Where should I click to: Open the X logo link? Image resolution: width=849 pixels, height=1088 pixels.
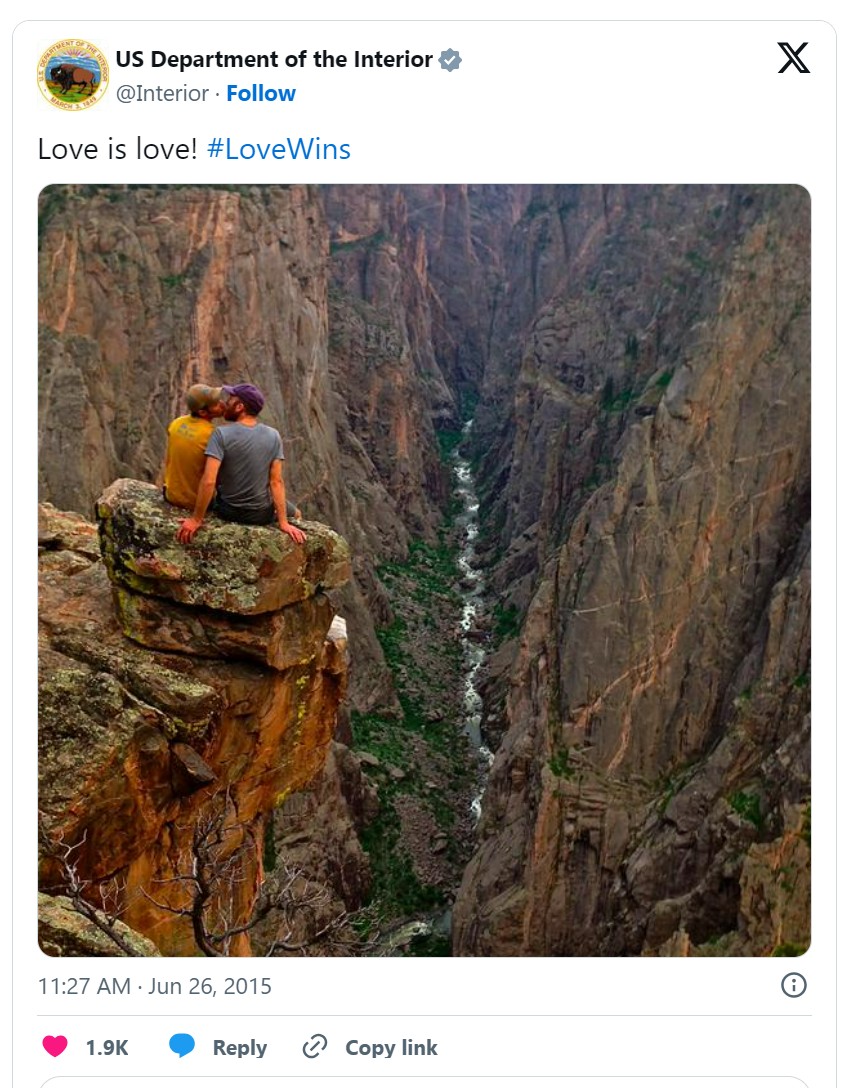click(x=793, y=59)
